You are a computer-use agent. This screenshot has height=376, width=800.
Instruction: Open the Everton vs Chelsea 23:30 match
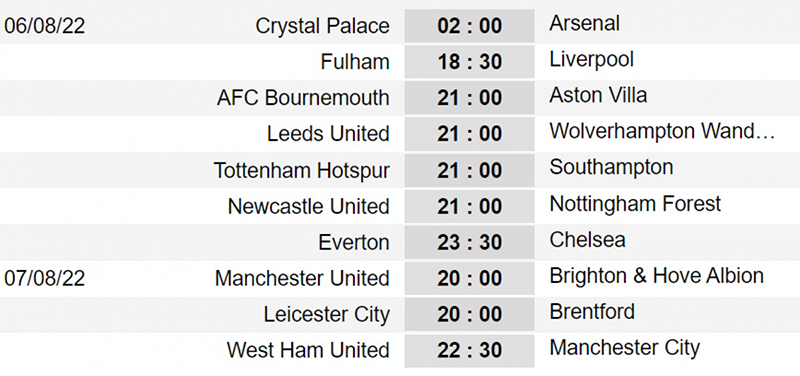pyautogui.click(x=469, y=242)
